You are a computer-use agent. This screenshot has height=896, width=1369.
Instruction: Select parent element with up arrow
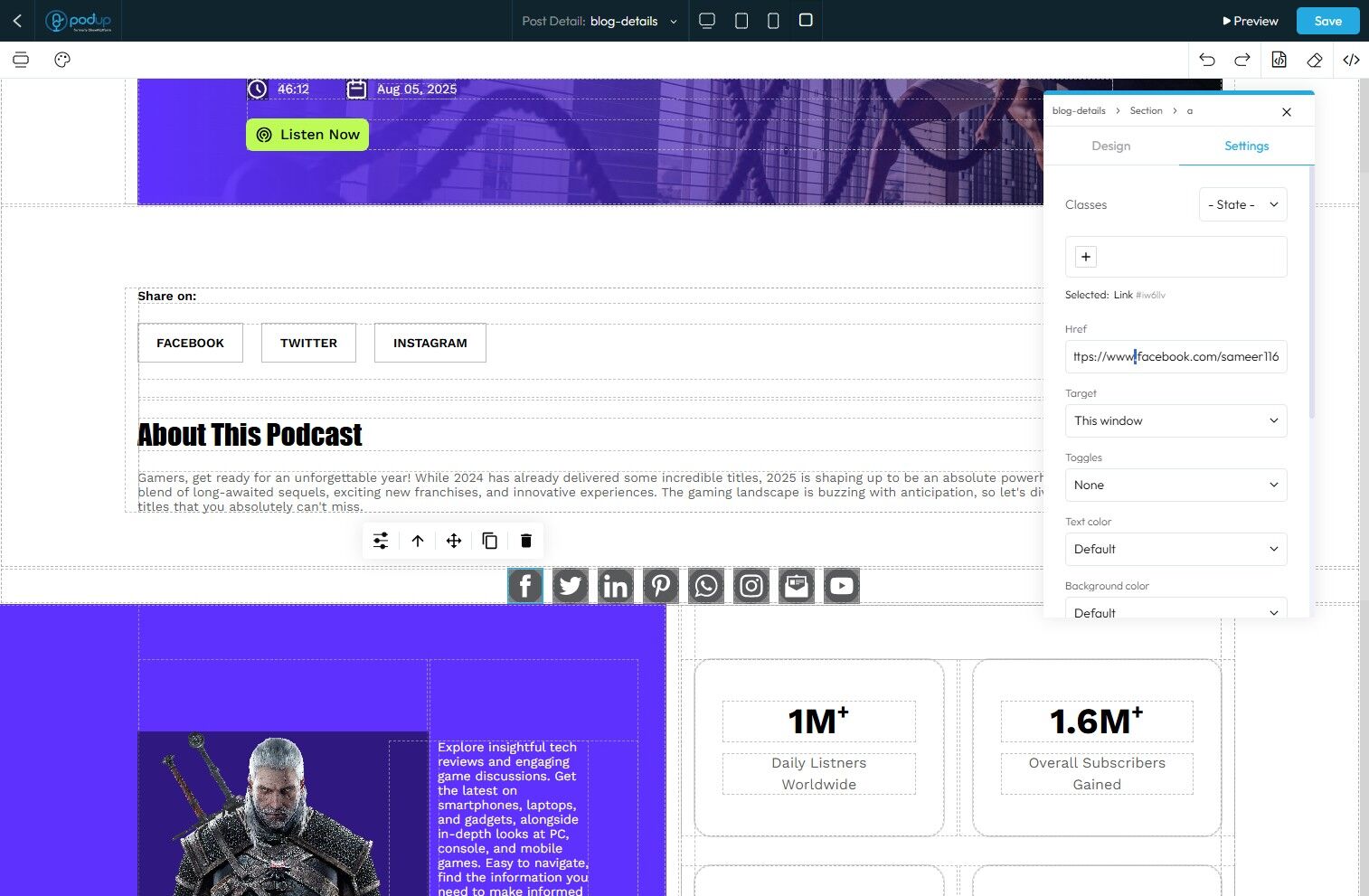(x=418, y=541)
